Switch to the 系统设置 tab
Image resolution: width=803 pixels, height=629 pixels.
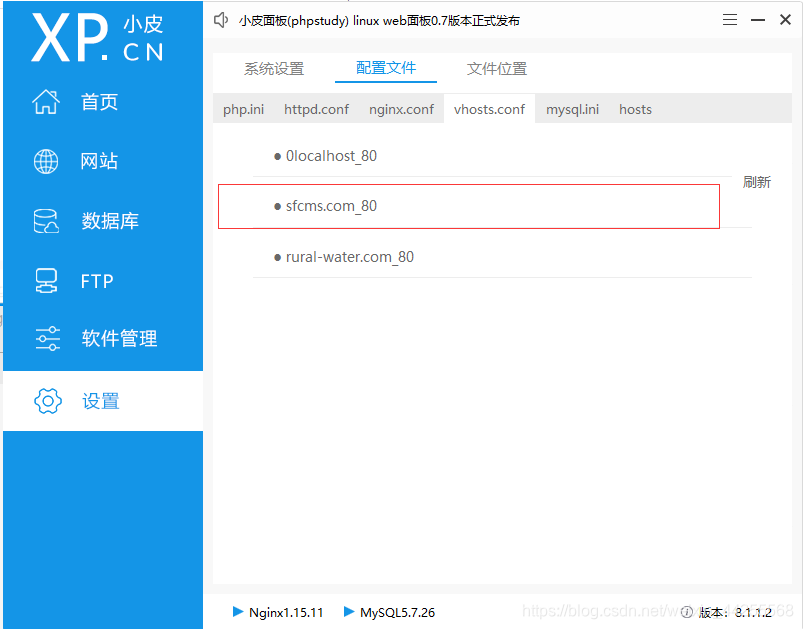[274, 69]
